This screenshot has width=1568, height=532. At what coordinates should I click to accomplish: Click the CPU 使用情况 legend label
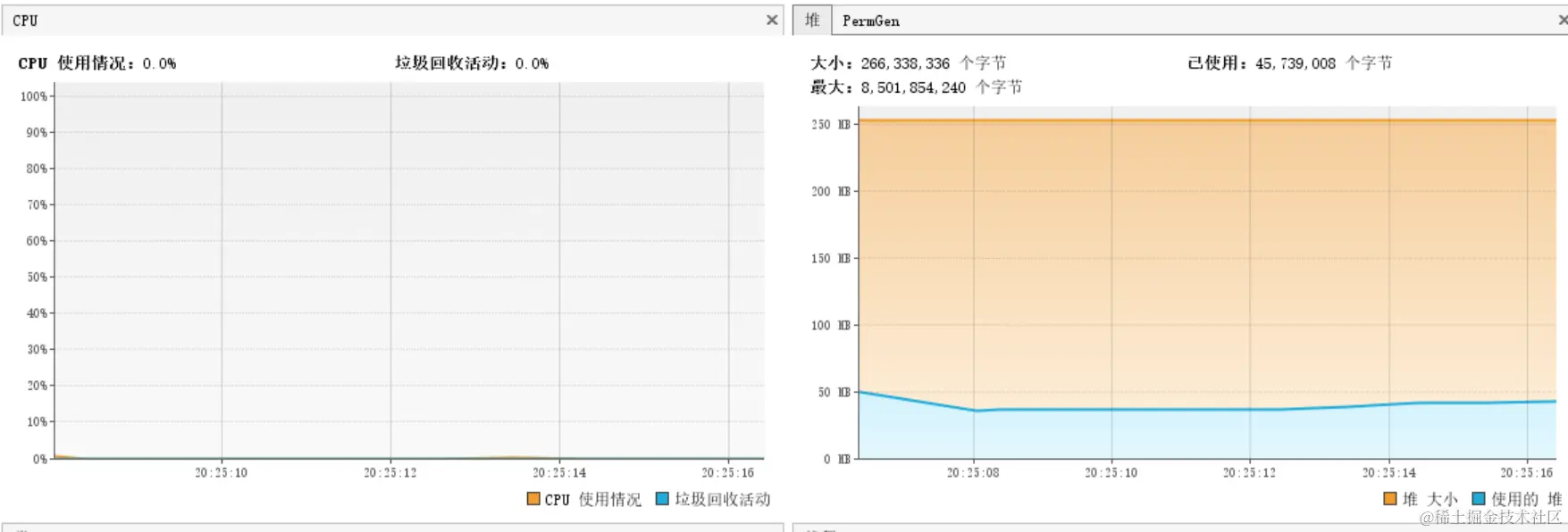[x=593, y=499]
